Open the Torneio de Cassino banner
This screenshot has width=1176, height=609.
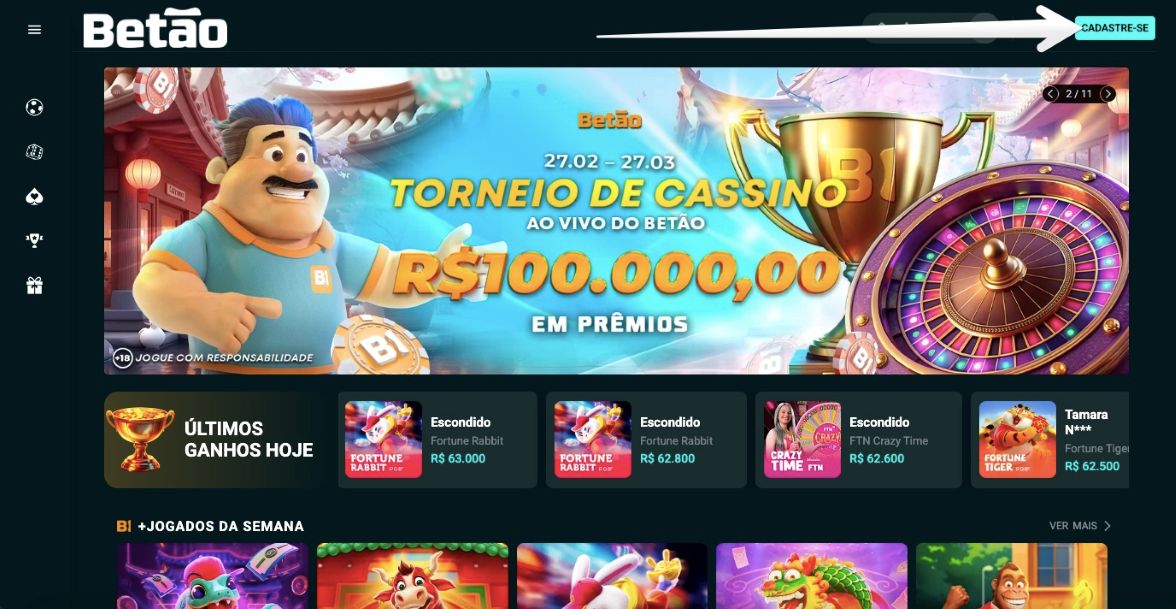(x=616, y=220)
